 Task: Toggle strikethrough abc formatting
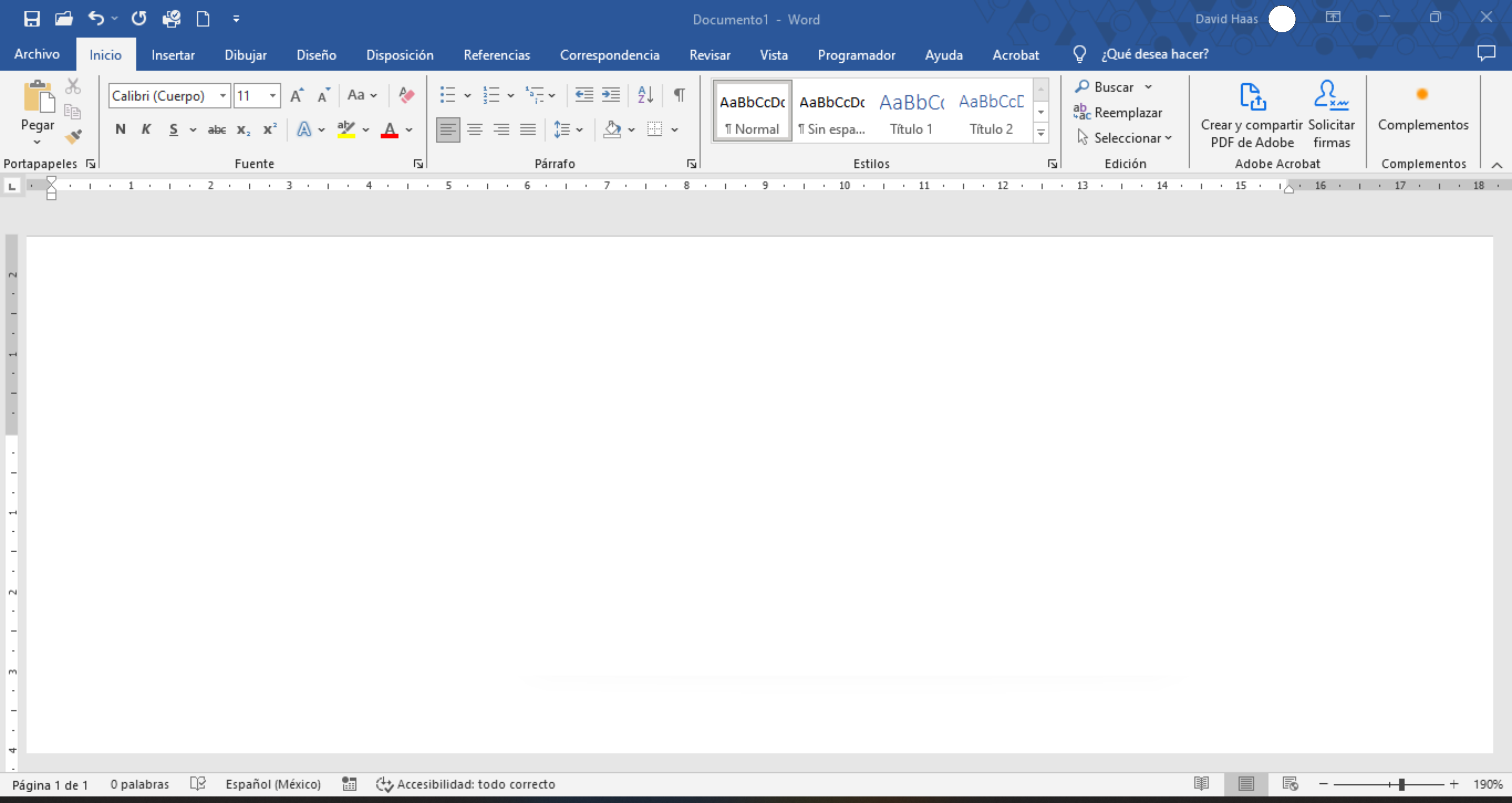(x=216, y=130)
